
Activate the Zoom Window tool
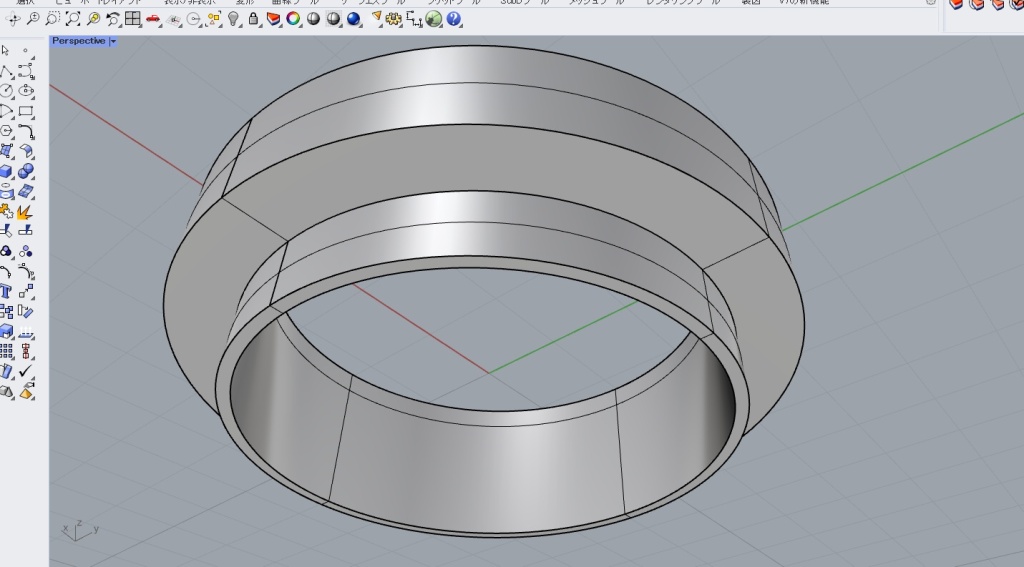tap(53, 19)
